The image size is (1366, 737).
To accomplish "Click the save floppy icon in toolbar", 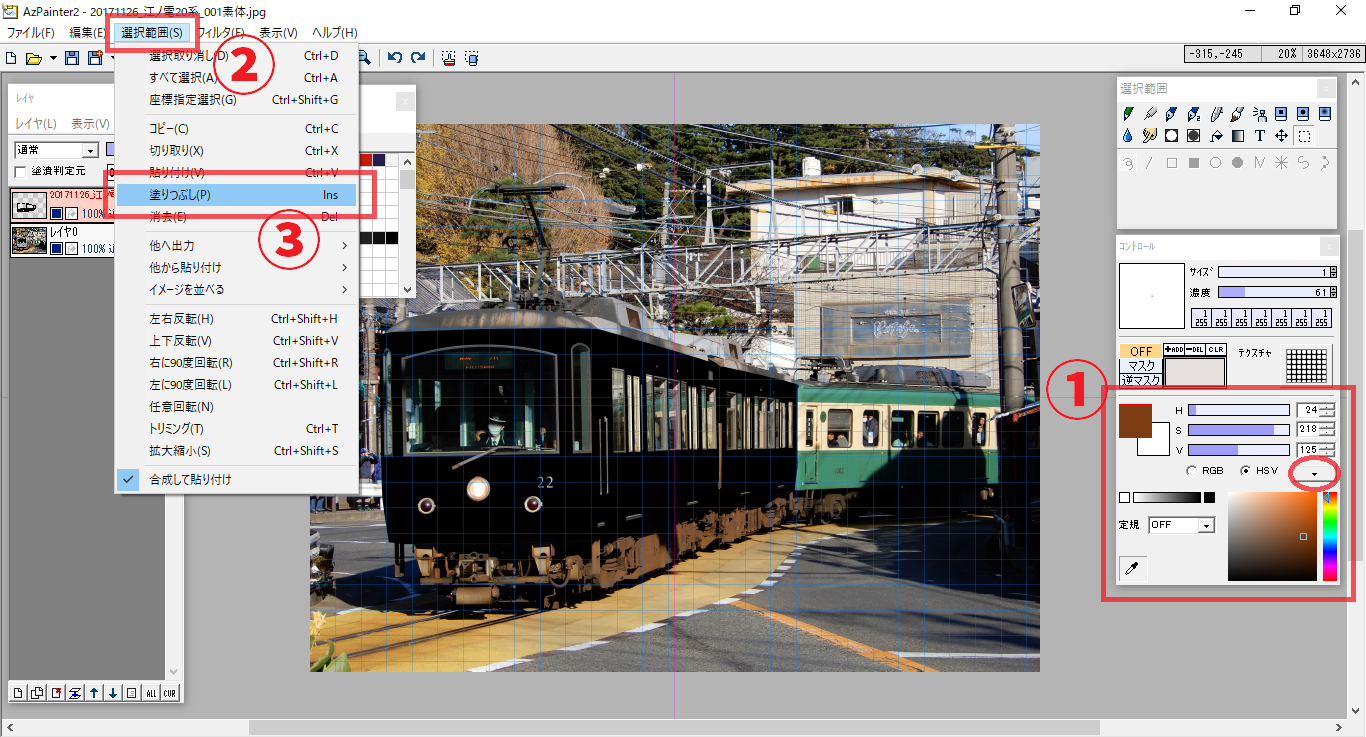I will [x=71, y=59].
